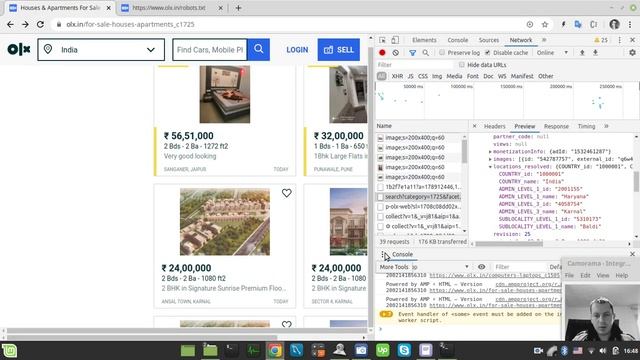Expand the monetizationInfo object
Image resolution: width=640 pixels, height=360 pixels.
coord(490,151)
